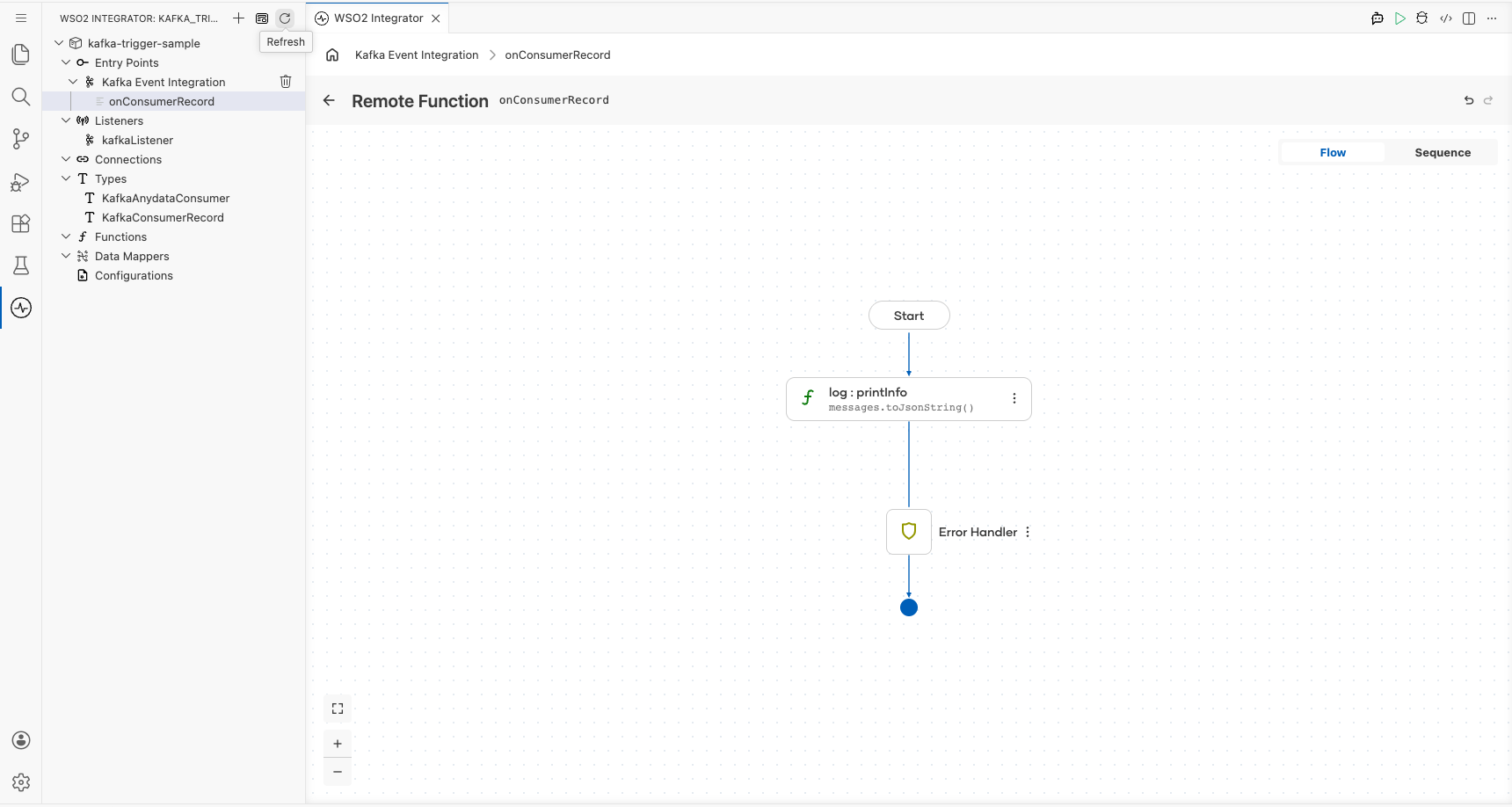The width and height of the screenshot is (1512, 807).
Task: Open the Search view
Action: tap(21, 97)
